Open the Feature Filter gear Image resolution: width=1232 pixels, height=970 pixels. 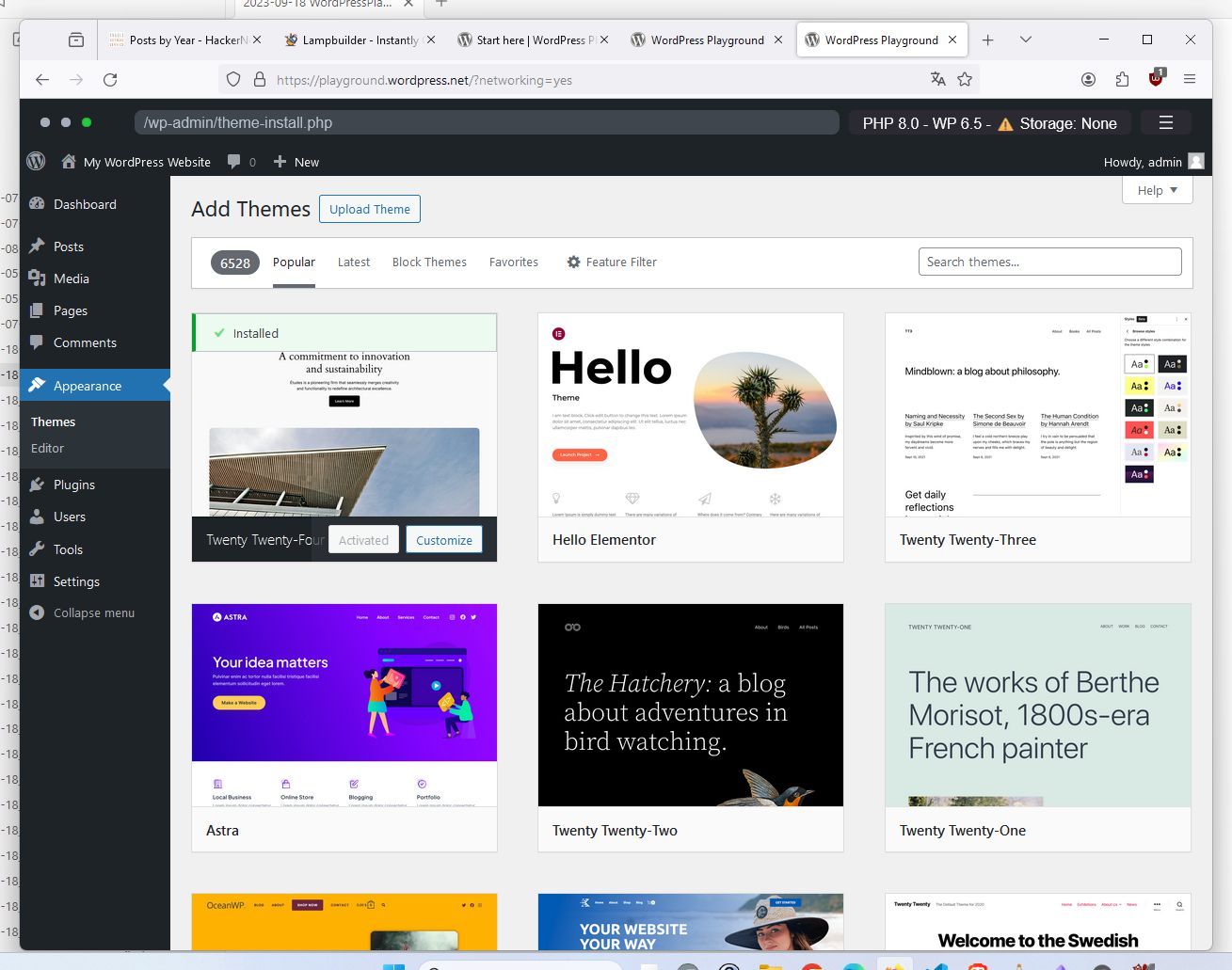point(573,262)
